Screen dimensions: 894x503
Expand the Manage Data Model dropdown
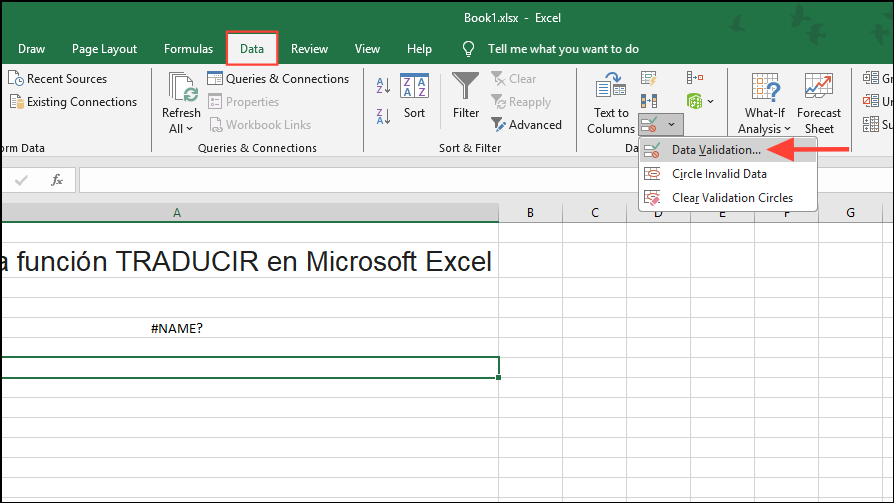point(710,102)
